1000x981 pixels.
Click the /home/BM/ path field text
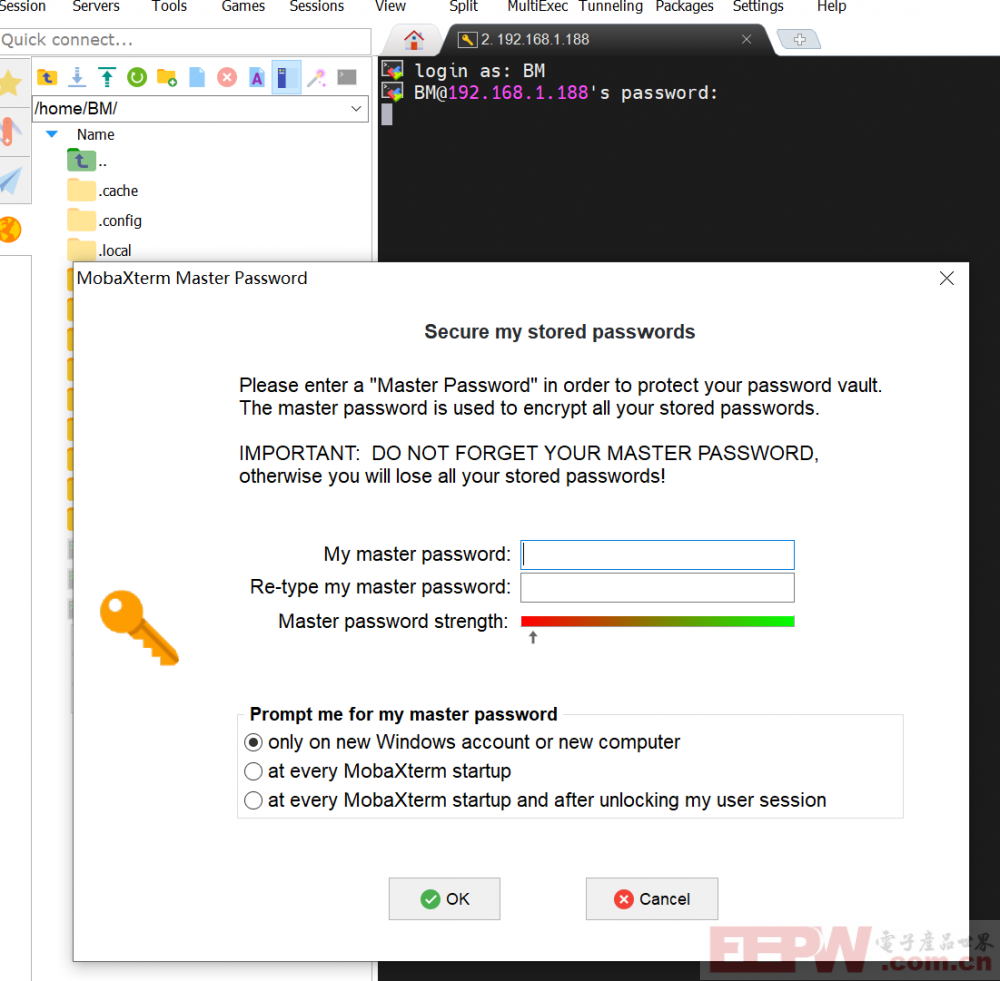(x=76, y=109)
